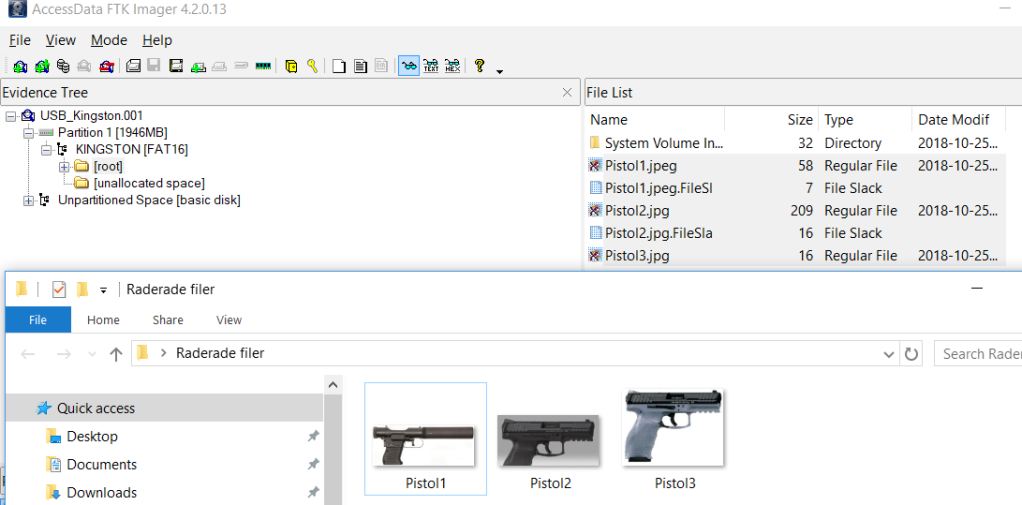This screenshot has height=505, width=1022.
Task: Switch viewer to HEX mode
Action: pyautogui.click(x=453, y=66)
